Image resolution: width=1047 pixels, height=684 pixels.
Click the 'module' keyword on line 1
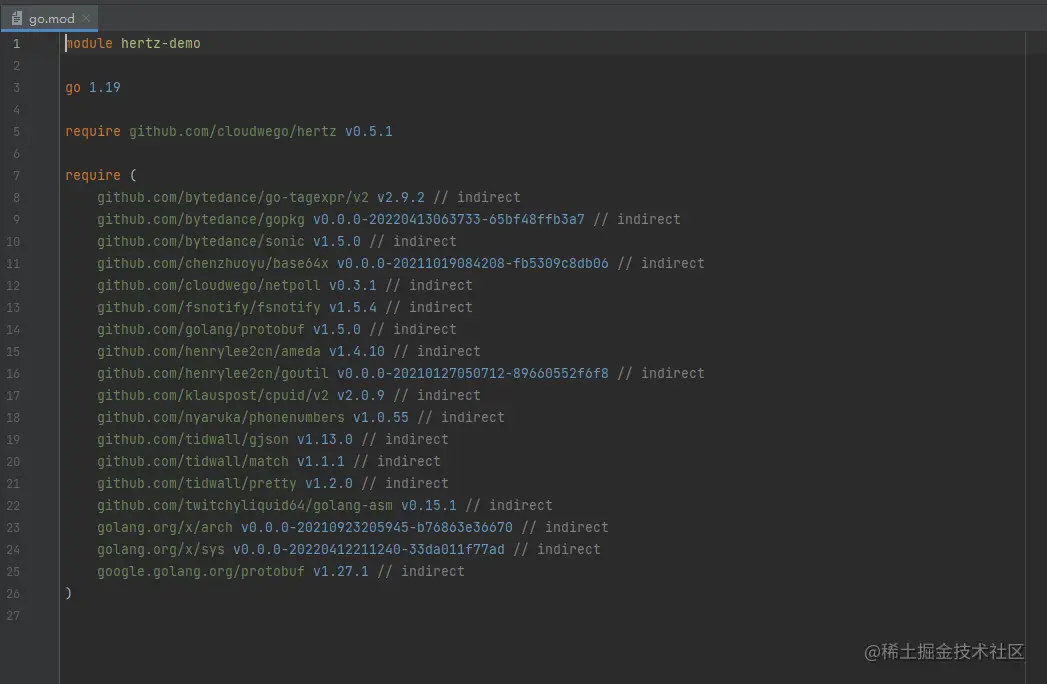coord(89,43)
